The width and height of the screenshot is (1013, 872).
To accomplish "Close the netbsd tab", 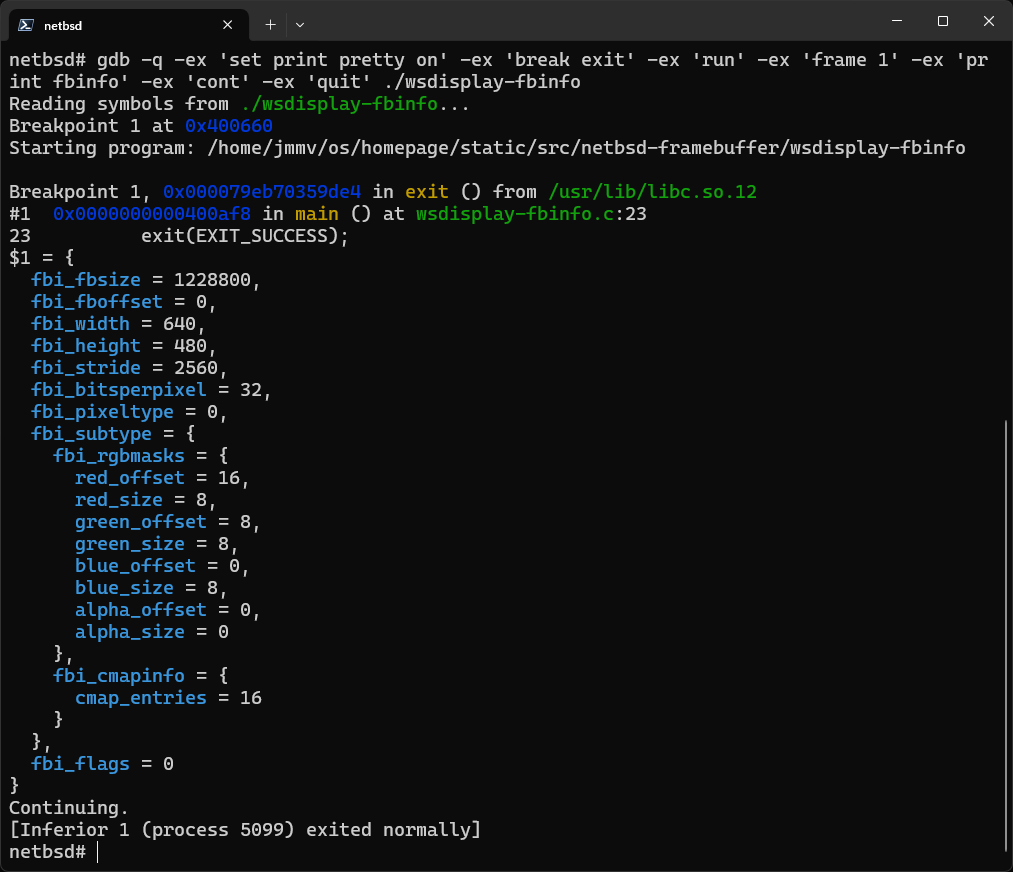I will pyautogui.click(x=227, y=25).
